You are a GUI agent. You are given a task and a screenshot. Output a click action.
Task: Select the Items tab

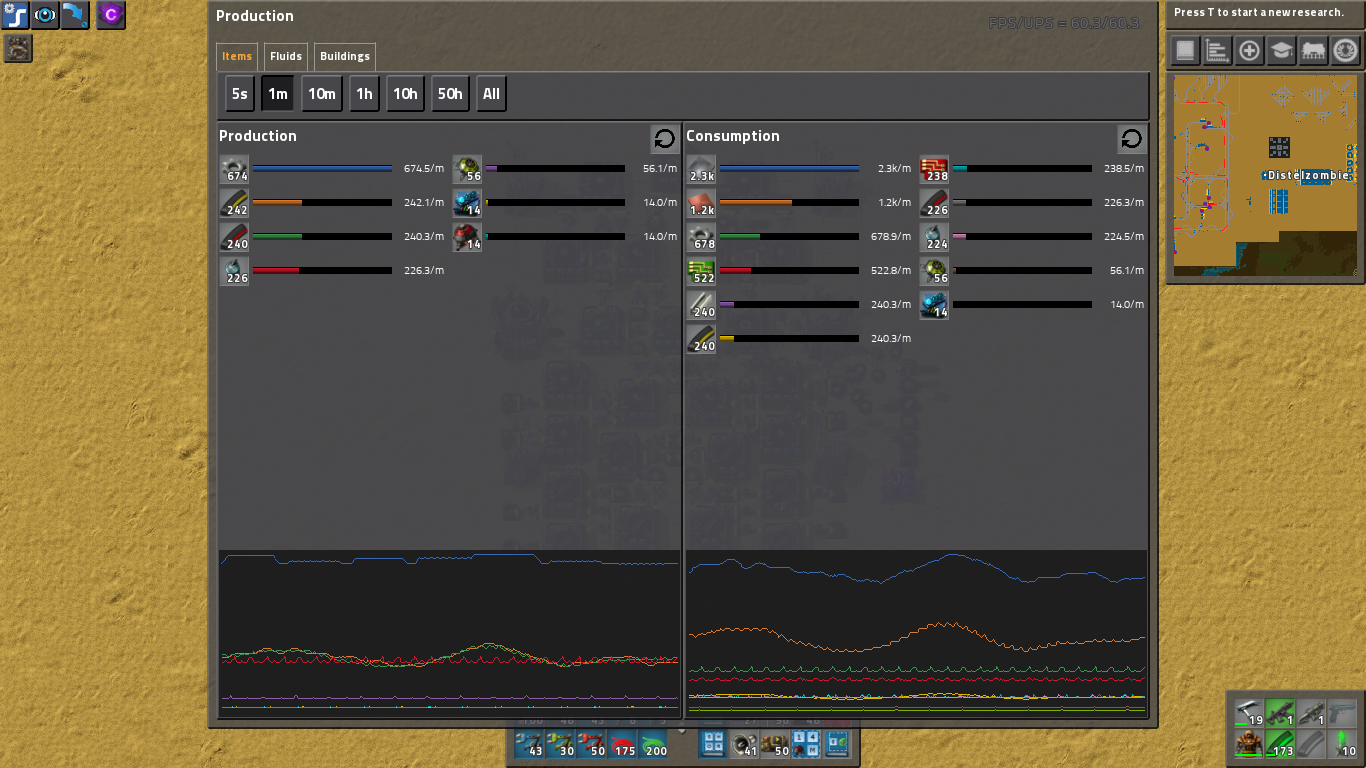(x=237, y=56)
